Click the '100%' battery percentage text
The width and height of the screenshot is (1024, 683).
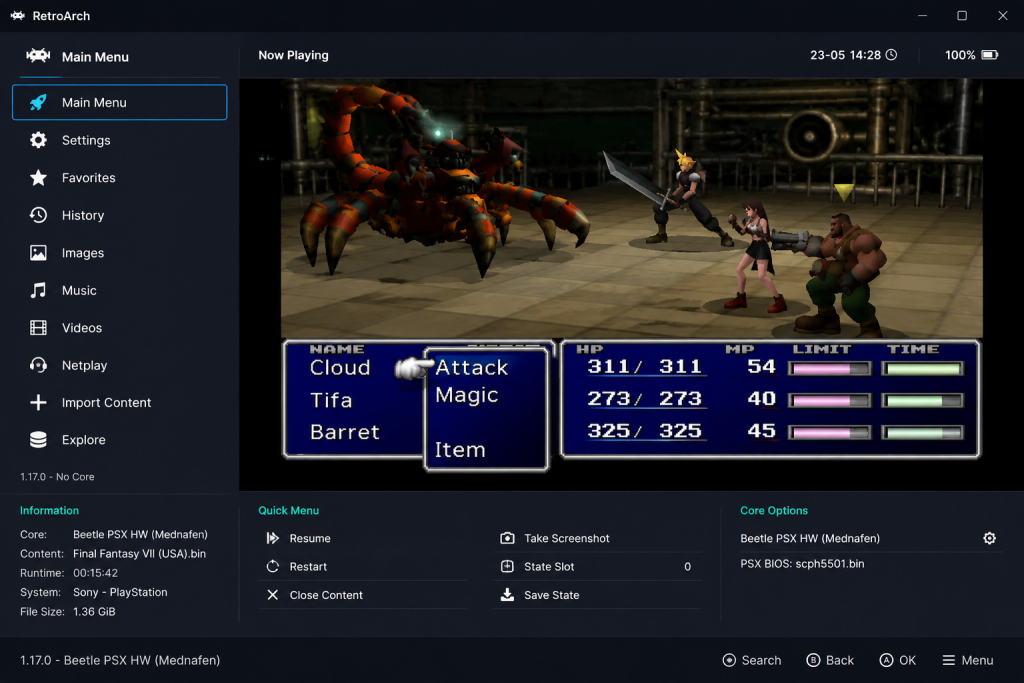pos(960,55)
